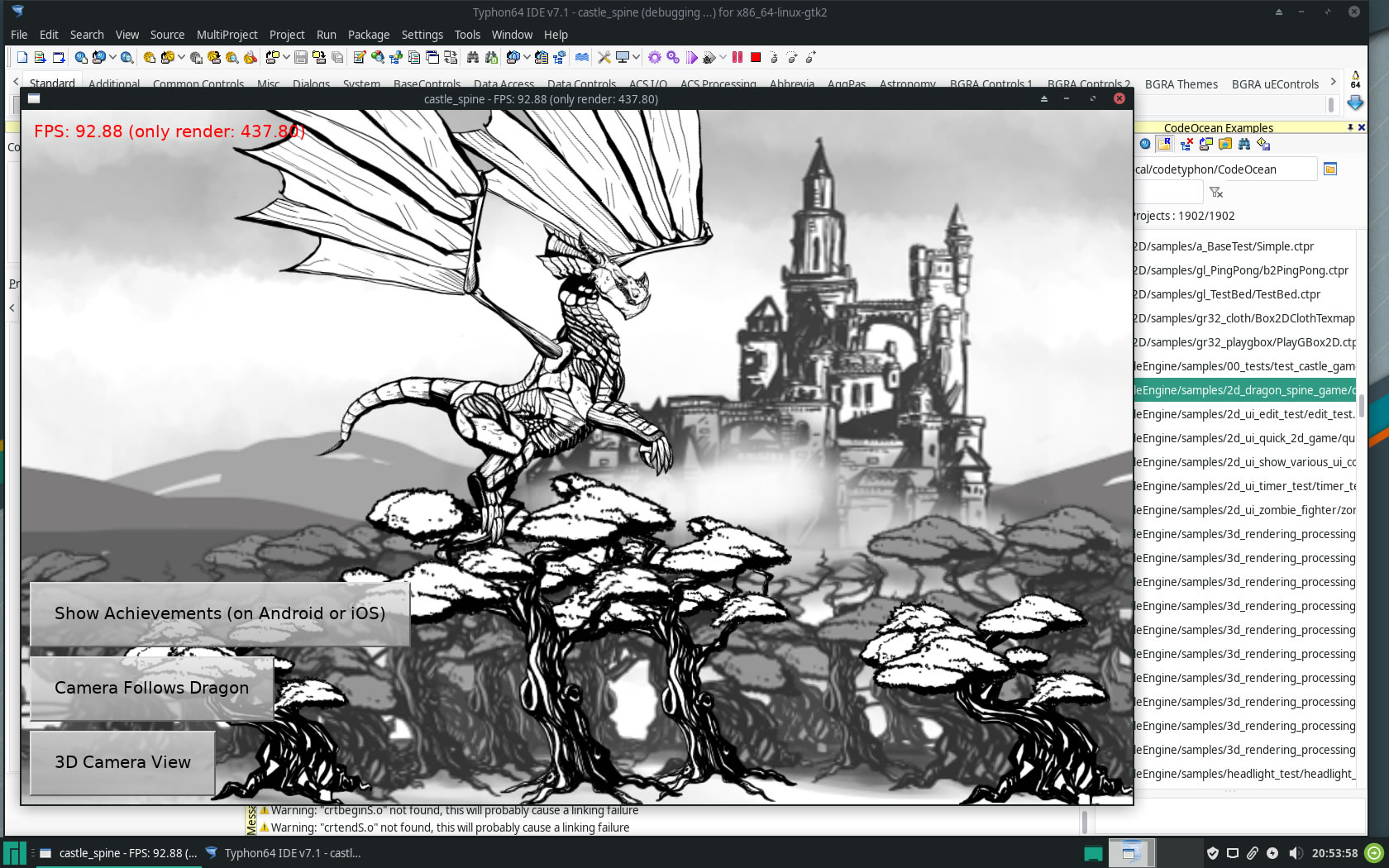Click the tree with red X icon
1389x868 pixels.
point(1186,144)
